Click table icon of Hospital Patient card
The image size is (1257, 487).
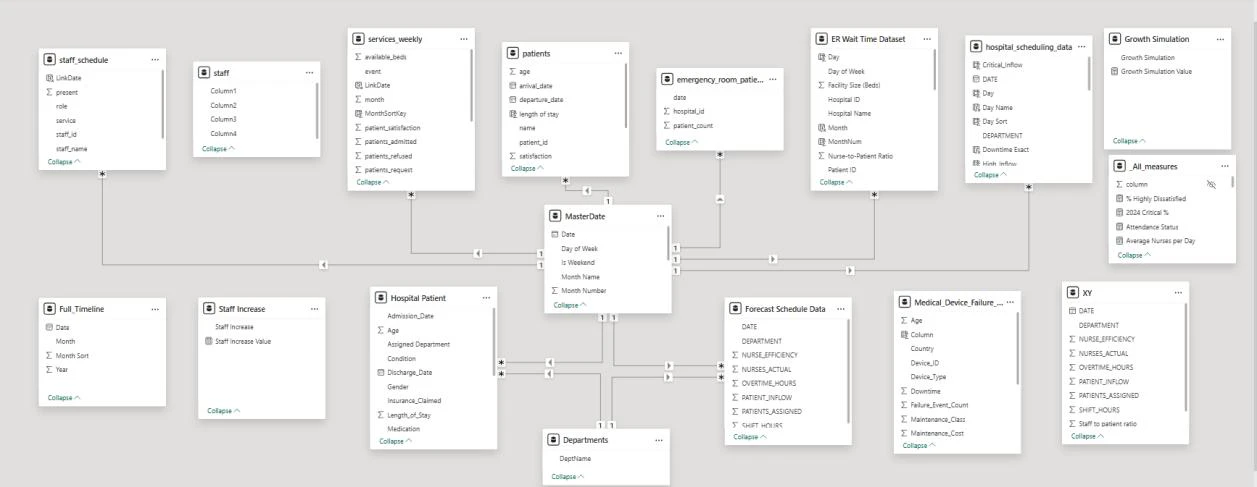[x=382, y=298]
